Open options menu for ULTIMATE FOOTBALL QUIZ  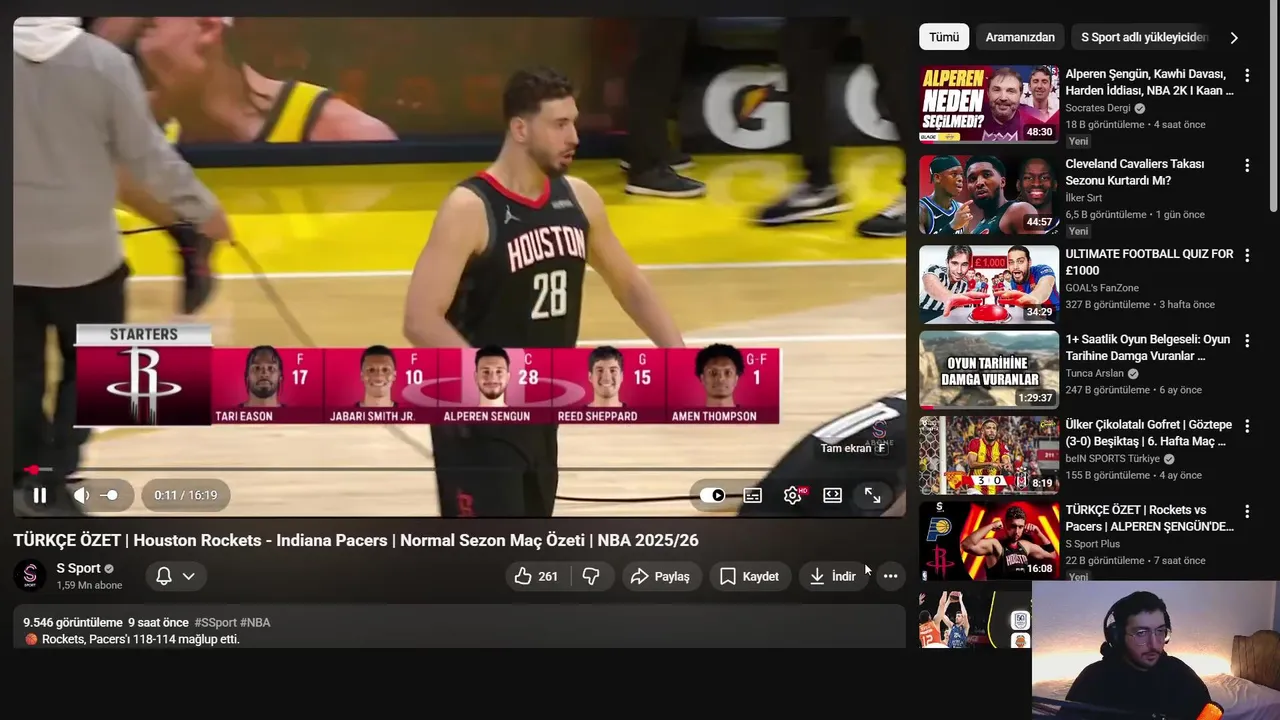pyautogui.click(x=1247, y=256)
